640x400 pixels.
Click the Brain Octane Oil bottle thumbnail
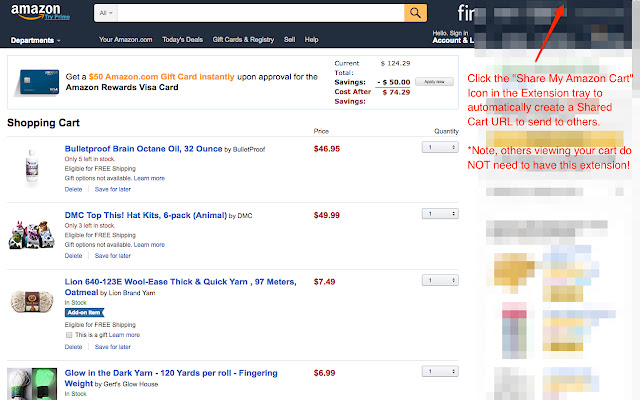[31, 167]
